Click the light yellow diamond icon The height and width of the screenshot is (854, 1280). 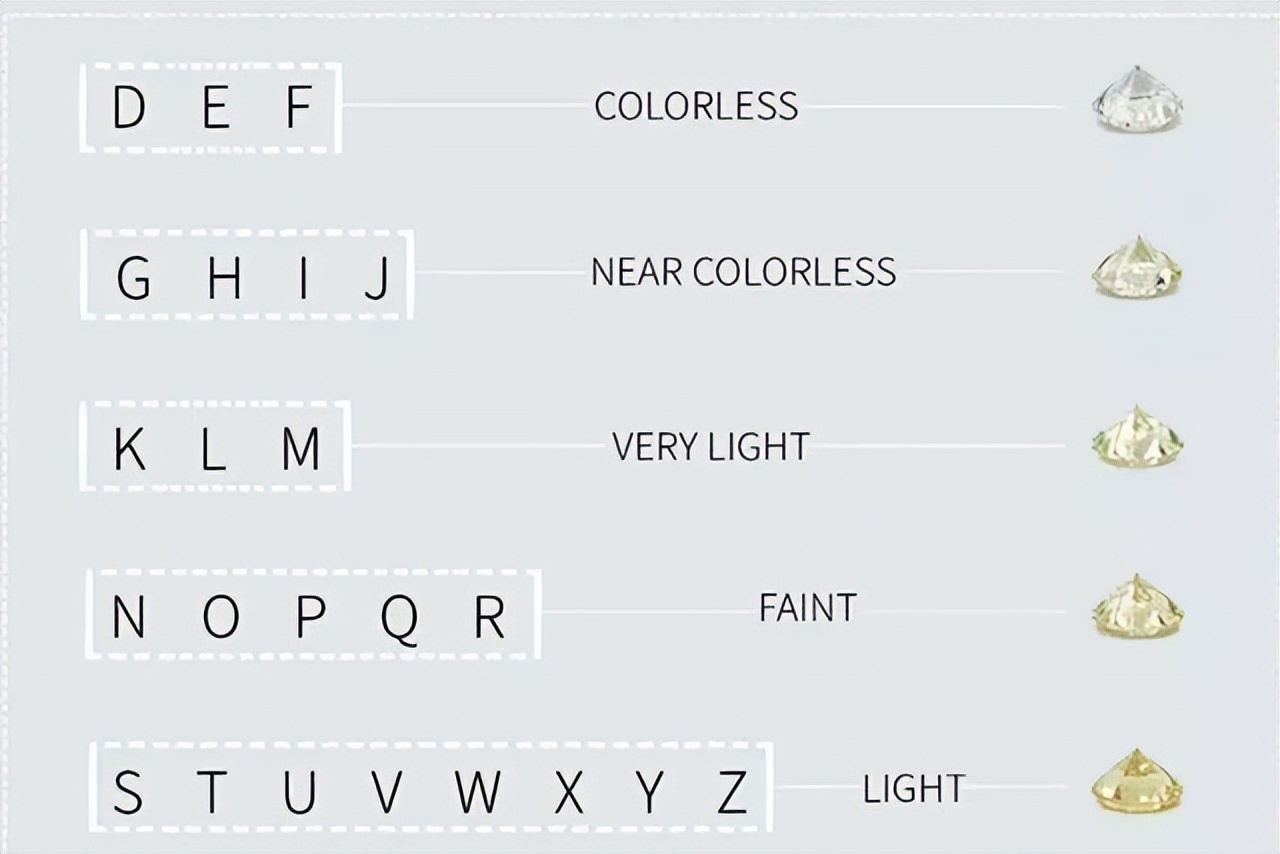coord(1138,781)
